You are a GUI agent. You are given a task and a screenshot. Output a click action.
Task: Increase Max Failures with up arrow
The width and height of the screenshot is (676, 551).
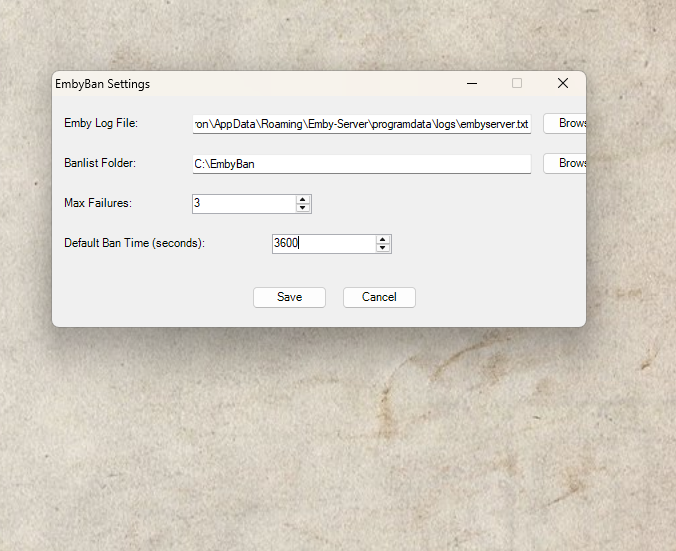pos(303,199)
